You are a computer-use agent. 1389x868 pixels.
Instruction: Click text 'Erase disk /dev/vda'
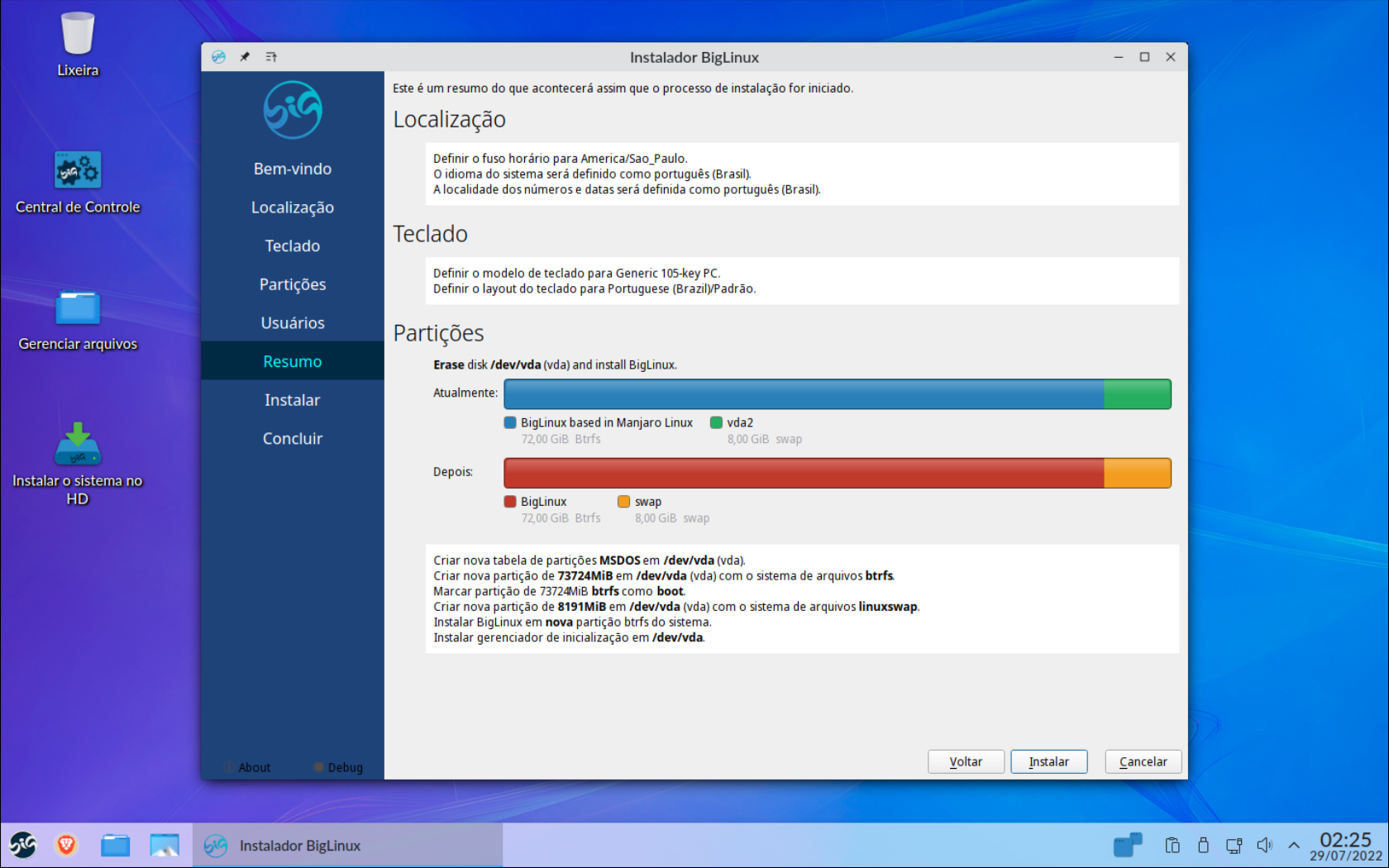tap(487, 365)
